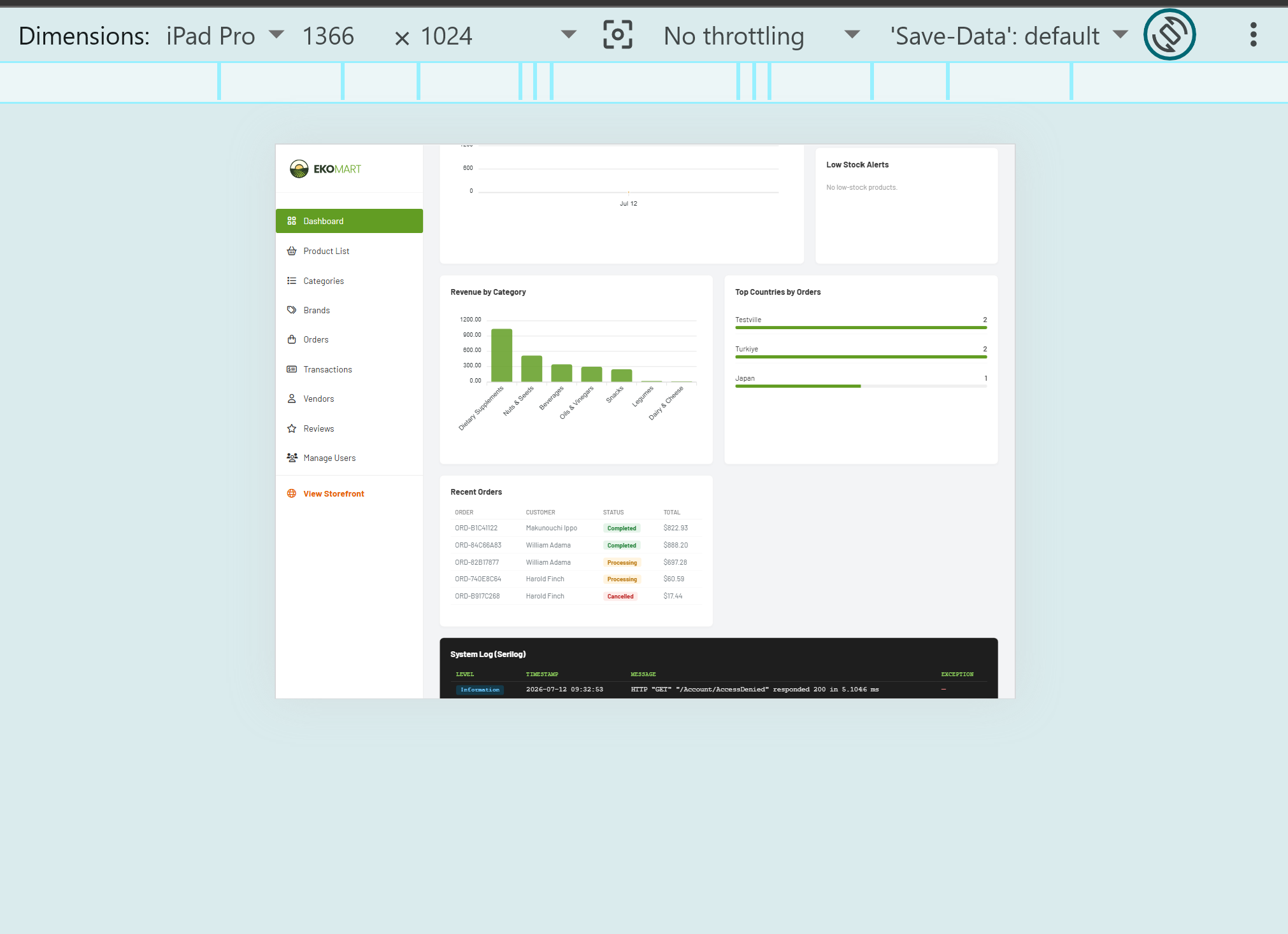Open the Transactions menu item

(x=349, y=369)
